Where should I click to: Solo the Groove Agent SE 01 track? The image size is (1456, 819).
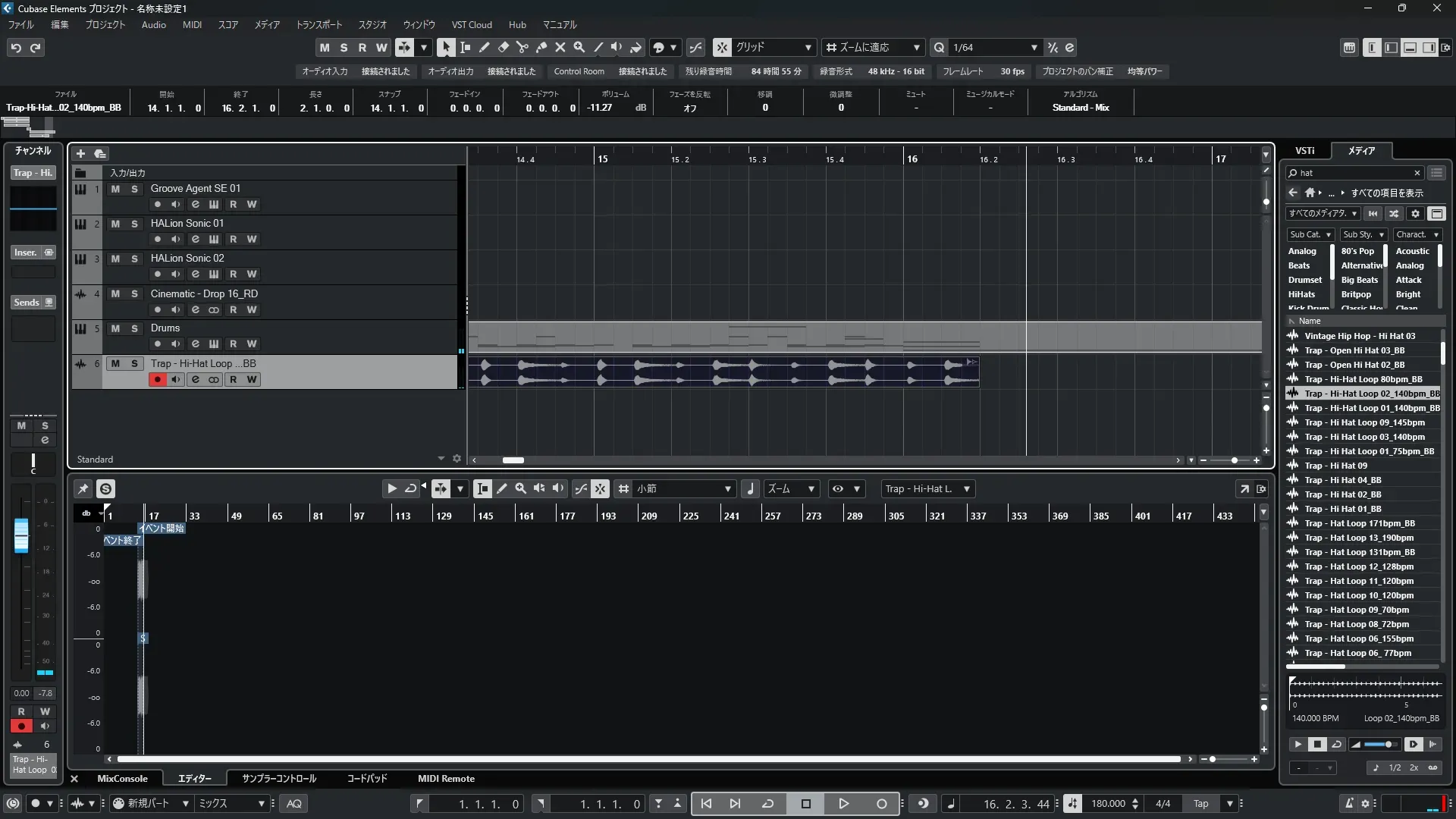134,189
